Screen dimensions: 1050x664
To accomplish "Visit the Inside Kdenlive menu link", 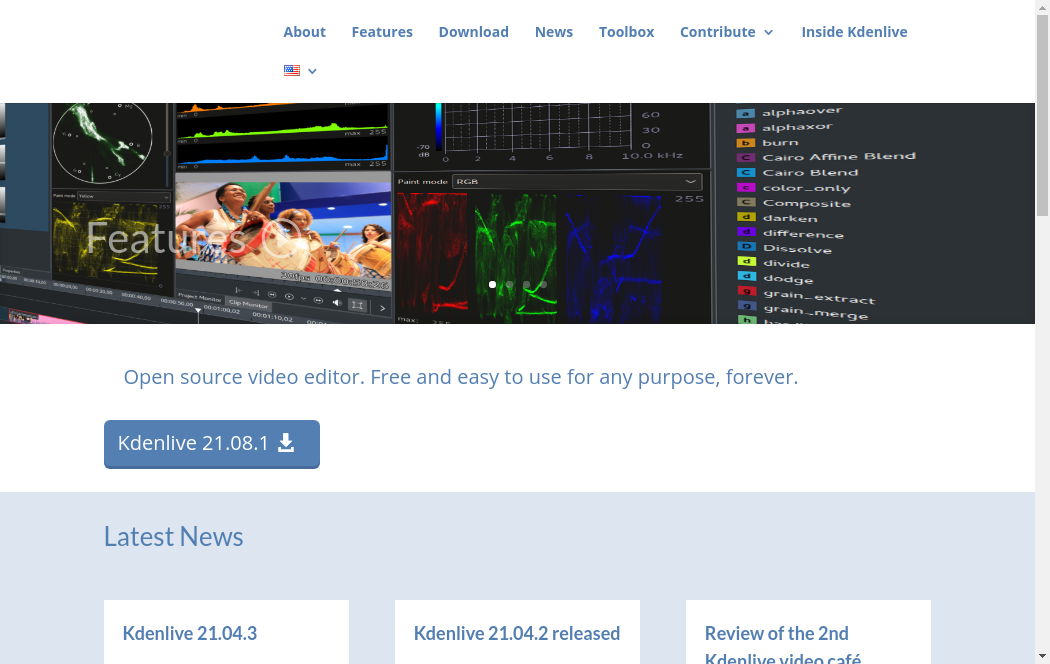I will 854,32.
